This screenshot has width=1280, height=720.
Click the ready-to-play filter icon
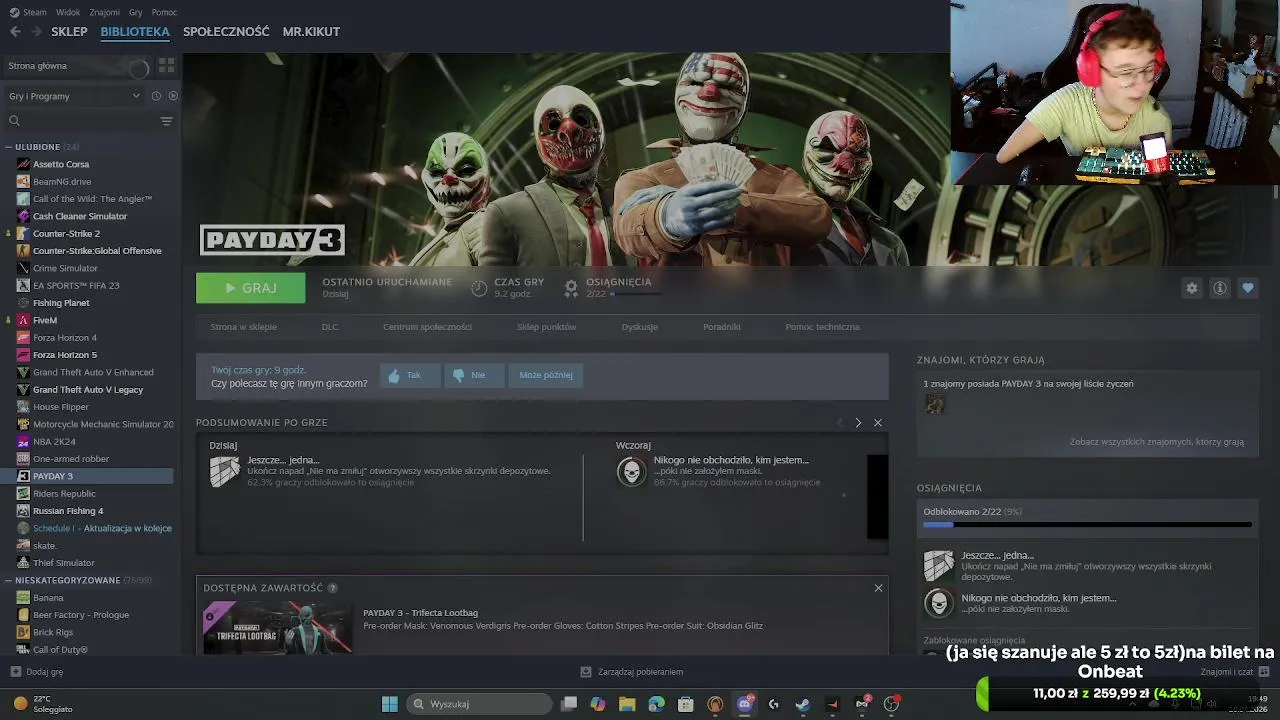tap(173, 96)
